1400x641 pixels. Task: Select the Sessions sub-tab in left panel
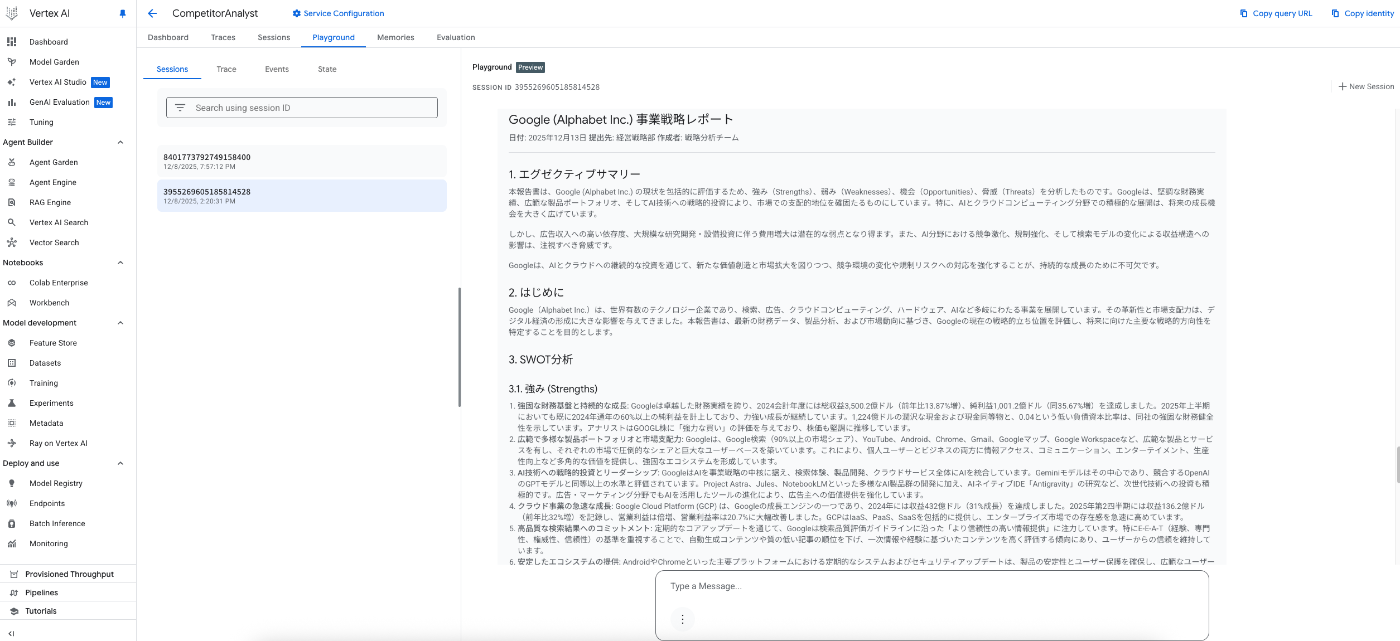click(x=172, y=69)
